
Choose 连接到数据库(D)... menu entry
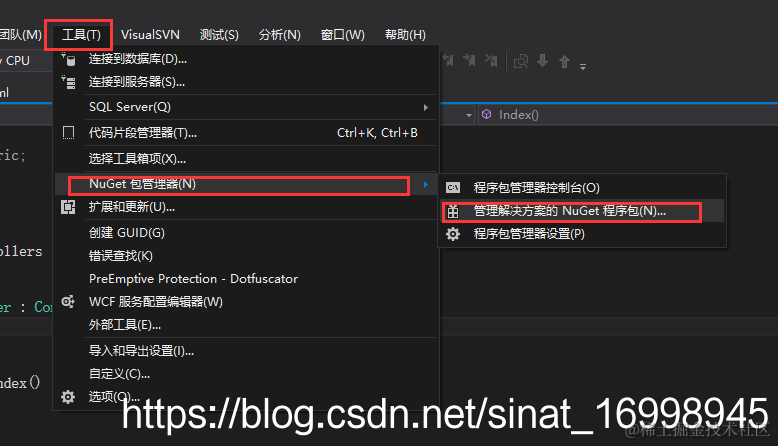click(x=246, y=59)
